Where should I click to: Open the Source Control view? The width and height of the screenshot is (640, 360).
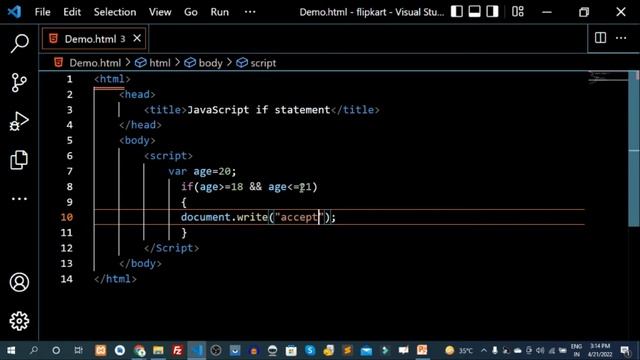pos(19,82)
